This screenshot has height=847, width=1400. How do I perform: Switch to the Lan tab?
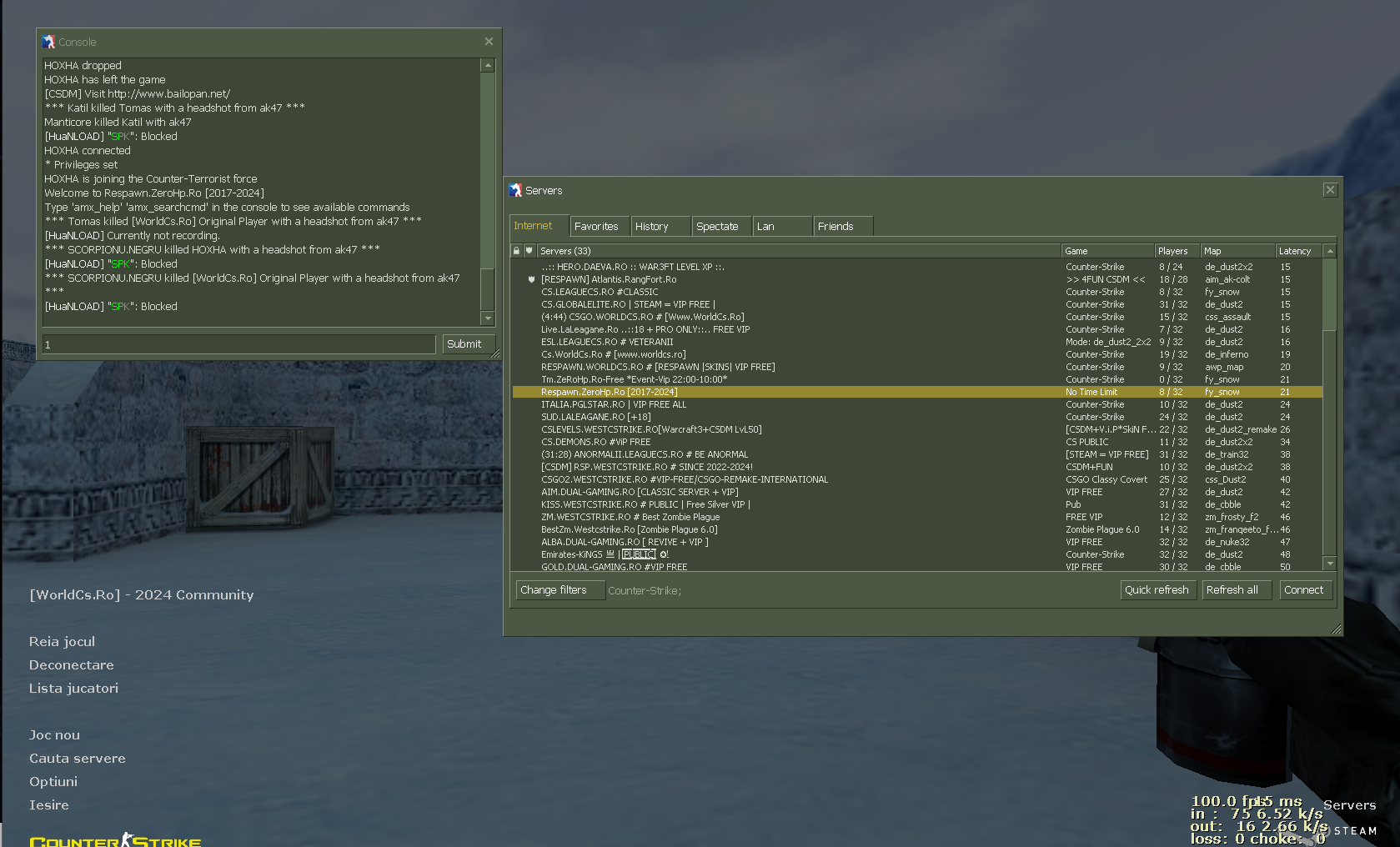click(x=783, y=226)
